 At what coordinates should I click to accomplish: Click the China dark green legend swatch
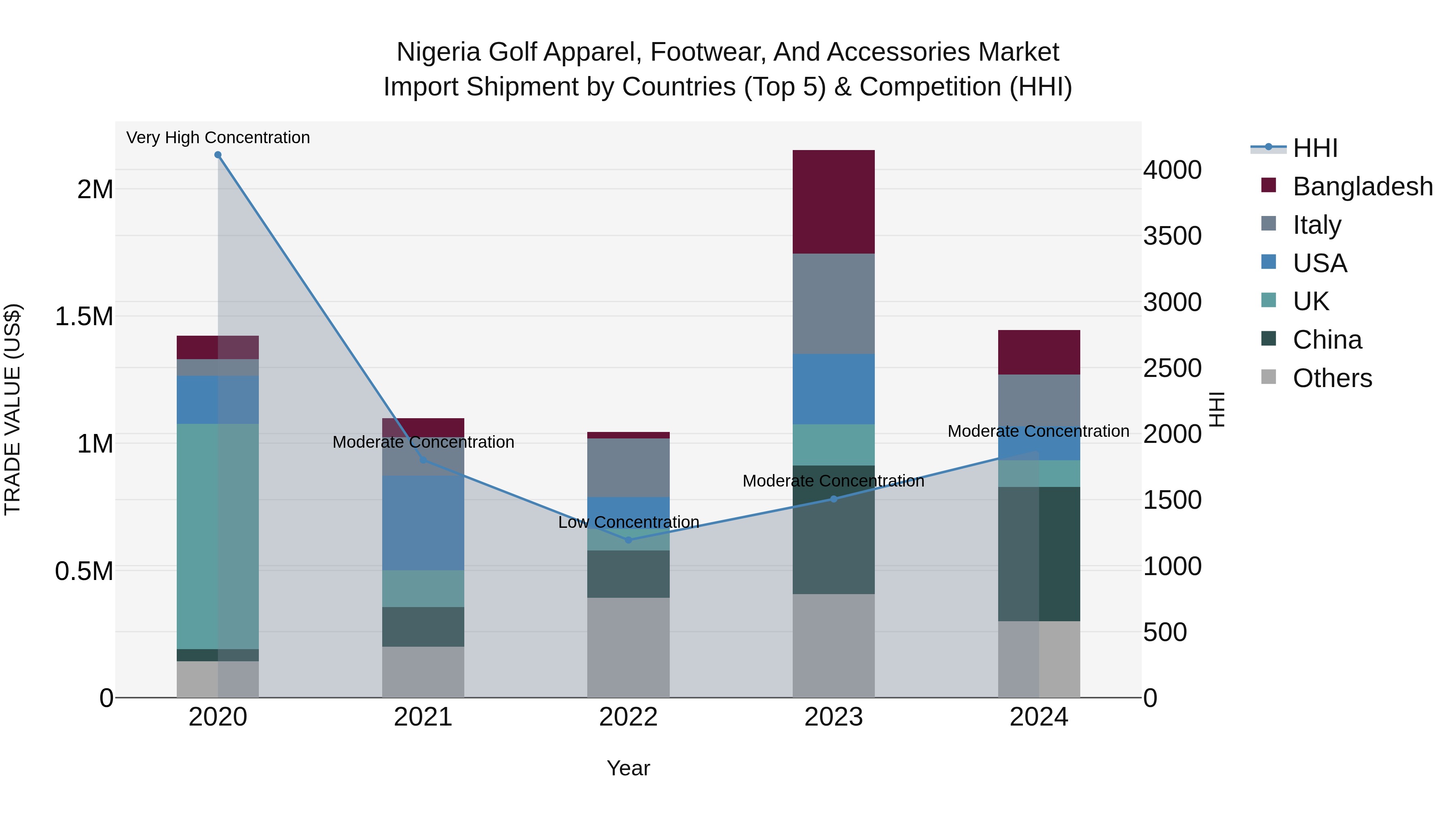(x=1268, y=338)
